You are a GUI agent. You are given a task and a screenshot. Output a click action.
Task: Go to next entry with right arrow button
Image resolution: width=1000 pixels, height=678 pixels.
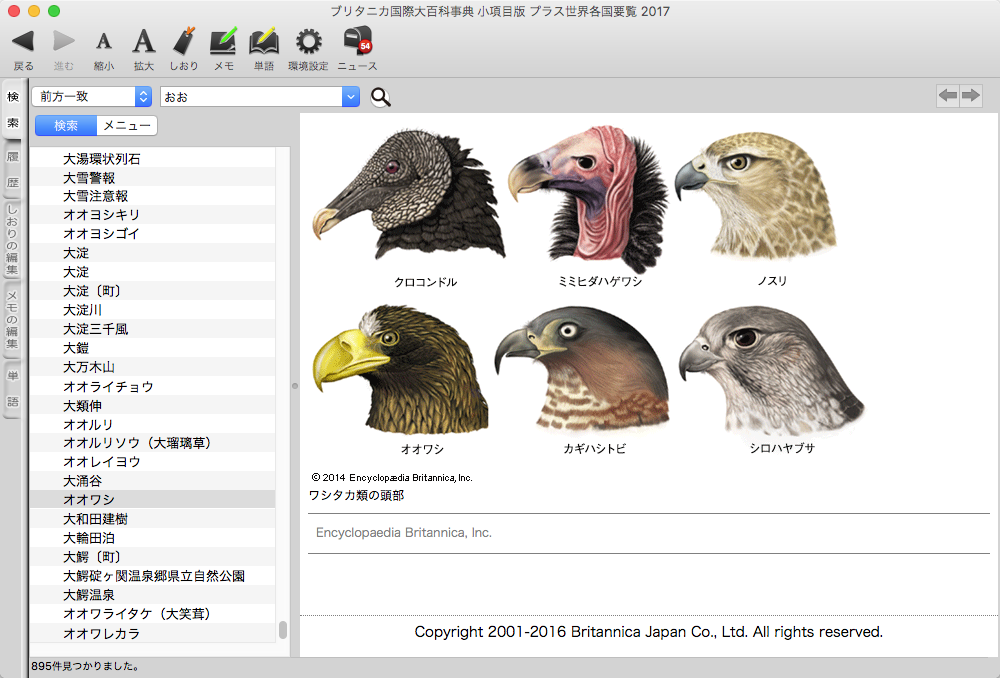pyautogui.click(x=970, y=96)
